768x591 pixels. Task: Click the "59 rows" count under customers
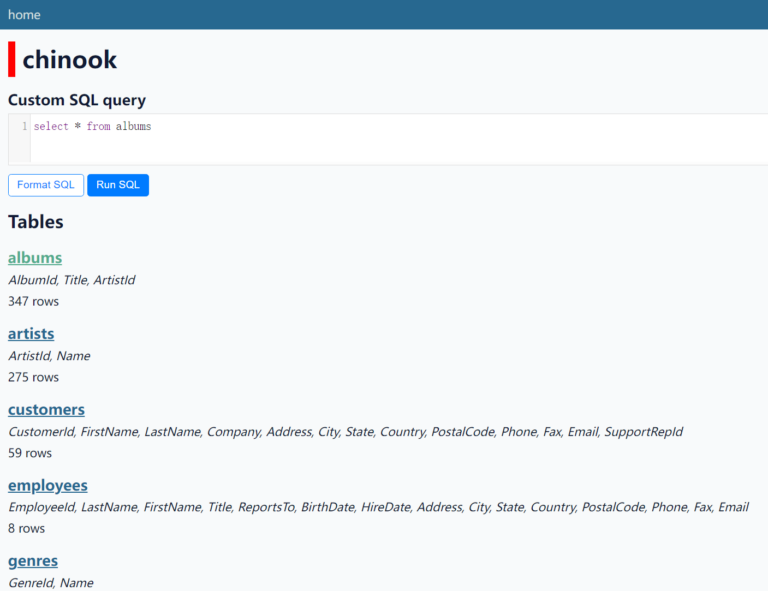point(30,453)
